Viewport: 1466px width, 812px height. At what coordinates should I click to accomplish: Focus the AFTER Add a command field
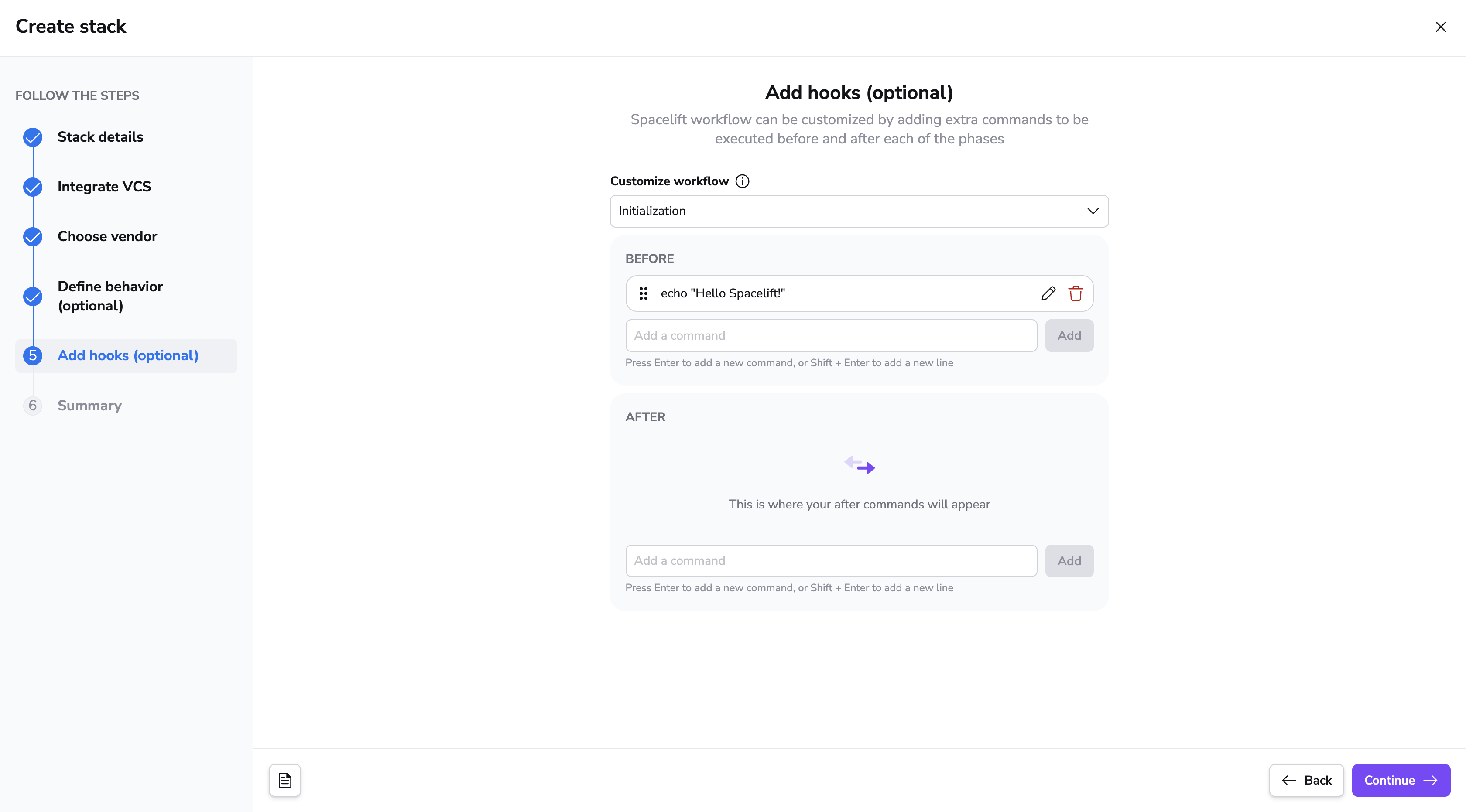point(831,561)
